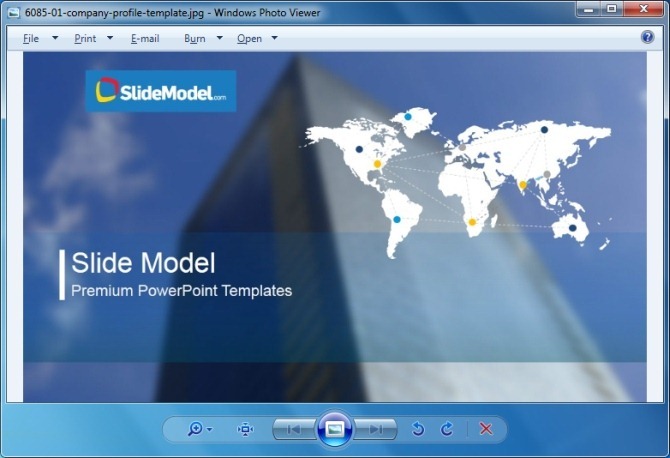
Task: Open the File menu
Action: pyautogui.click(x=31, y=38)
